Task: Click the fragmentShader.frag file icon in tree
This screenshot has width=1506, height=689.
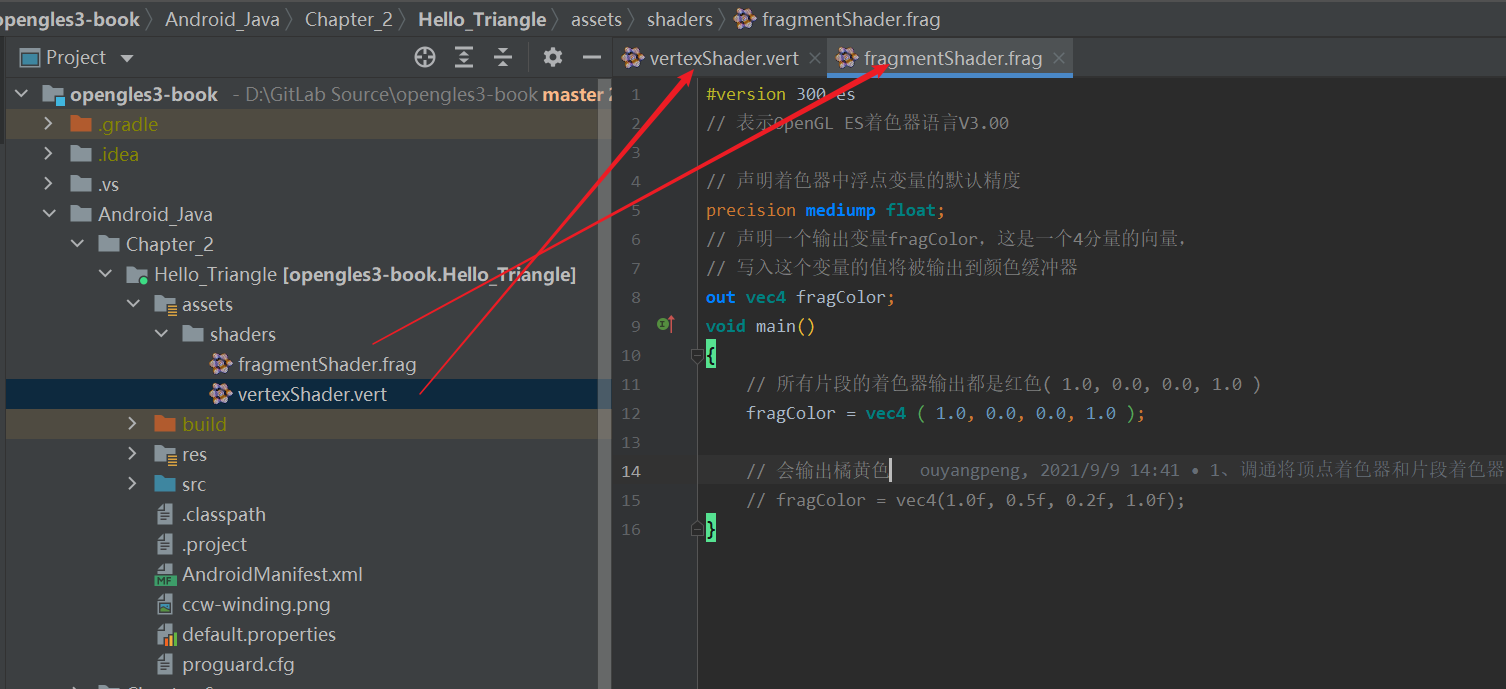Action: click(x=221, y=364)
